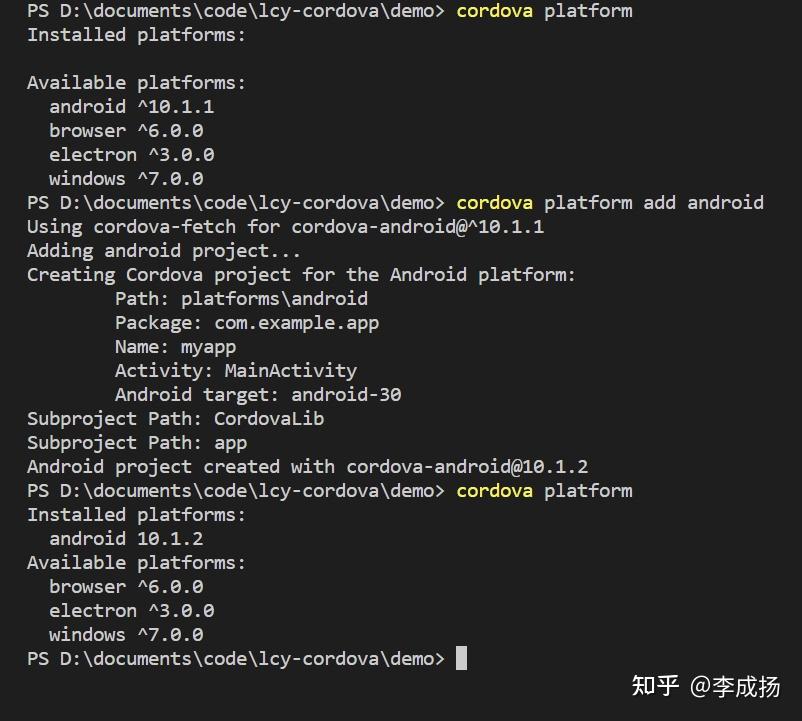
Task: Click the "cordova platform add android" command
Action: click(x=609, y=202)
